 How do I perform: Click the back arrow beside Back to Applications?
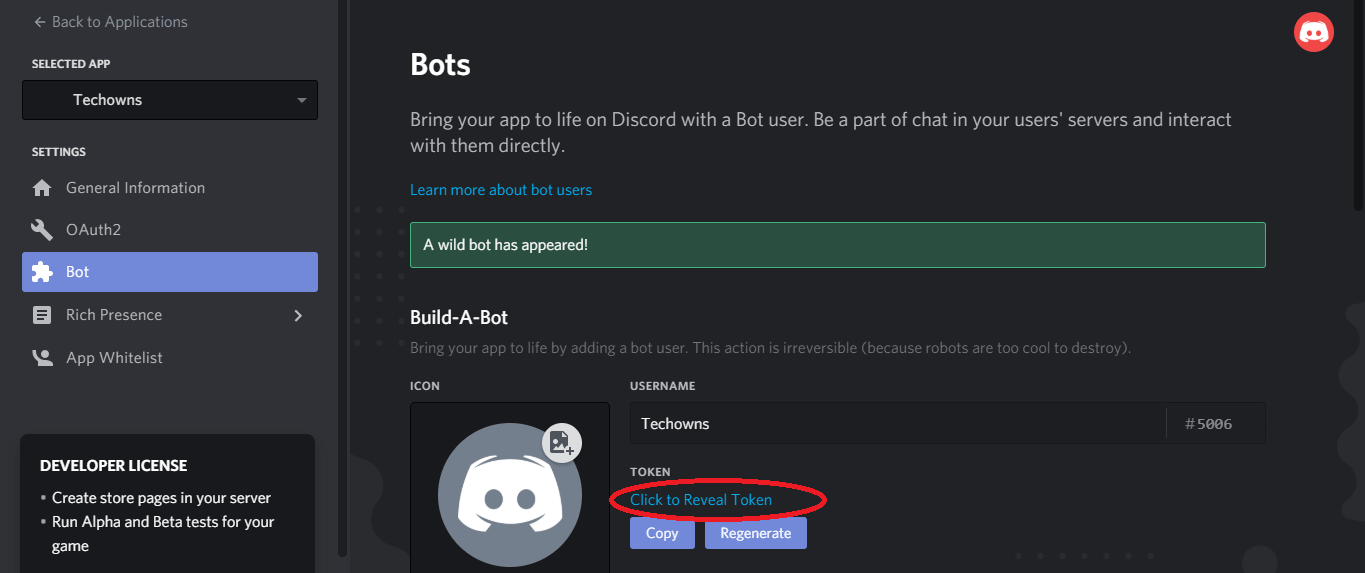click(x=39, y=22)
